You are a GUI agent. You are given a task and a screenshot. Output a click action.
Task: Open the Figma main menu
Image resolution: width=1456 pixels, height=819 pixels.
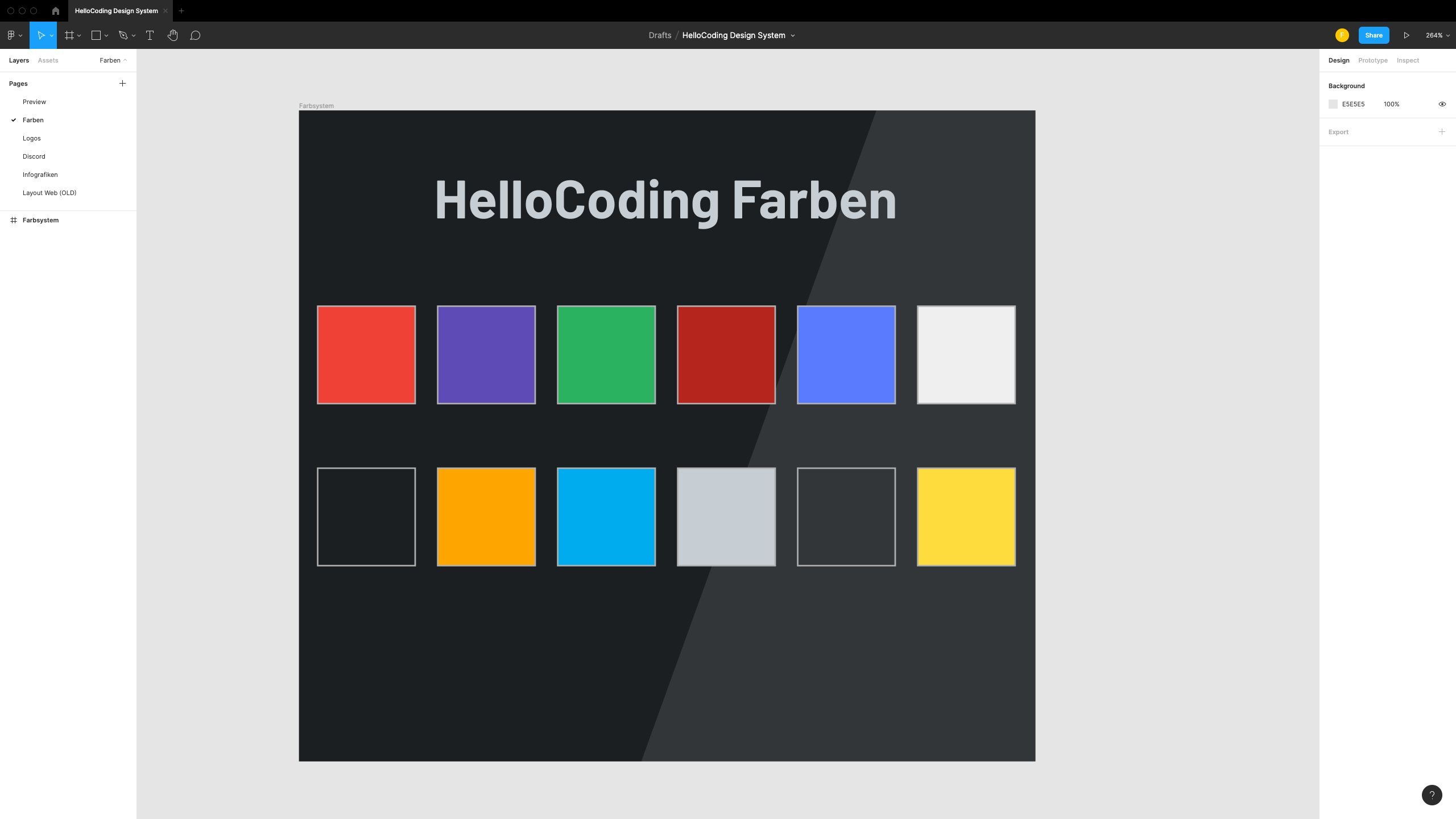click(x=12, y=35)
